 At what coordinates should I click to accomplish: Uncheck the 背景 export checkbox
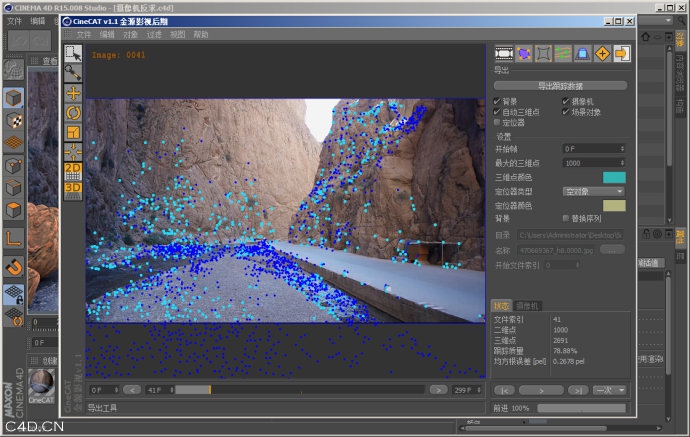click(497, 101)
